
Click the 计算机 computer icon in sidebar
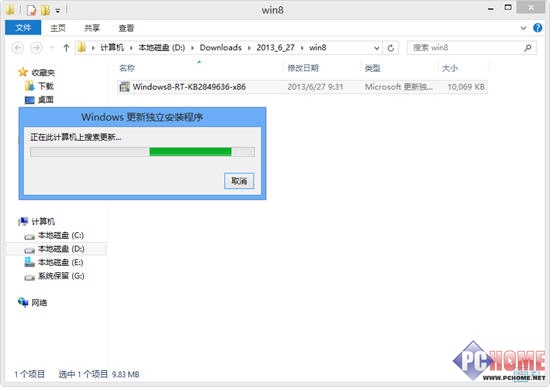(x=23, y=221)
